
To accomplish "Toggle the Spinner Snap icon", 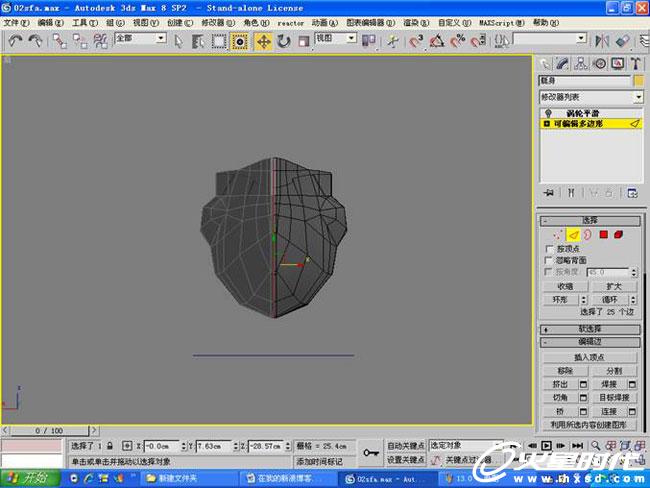I will pyautogui.click(x=478, y=41).
